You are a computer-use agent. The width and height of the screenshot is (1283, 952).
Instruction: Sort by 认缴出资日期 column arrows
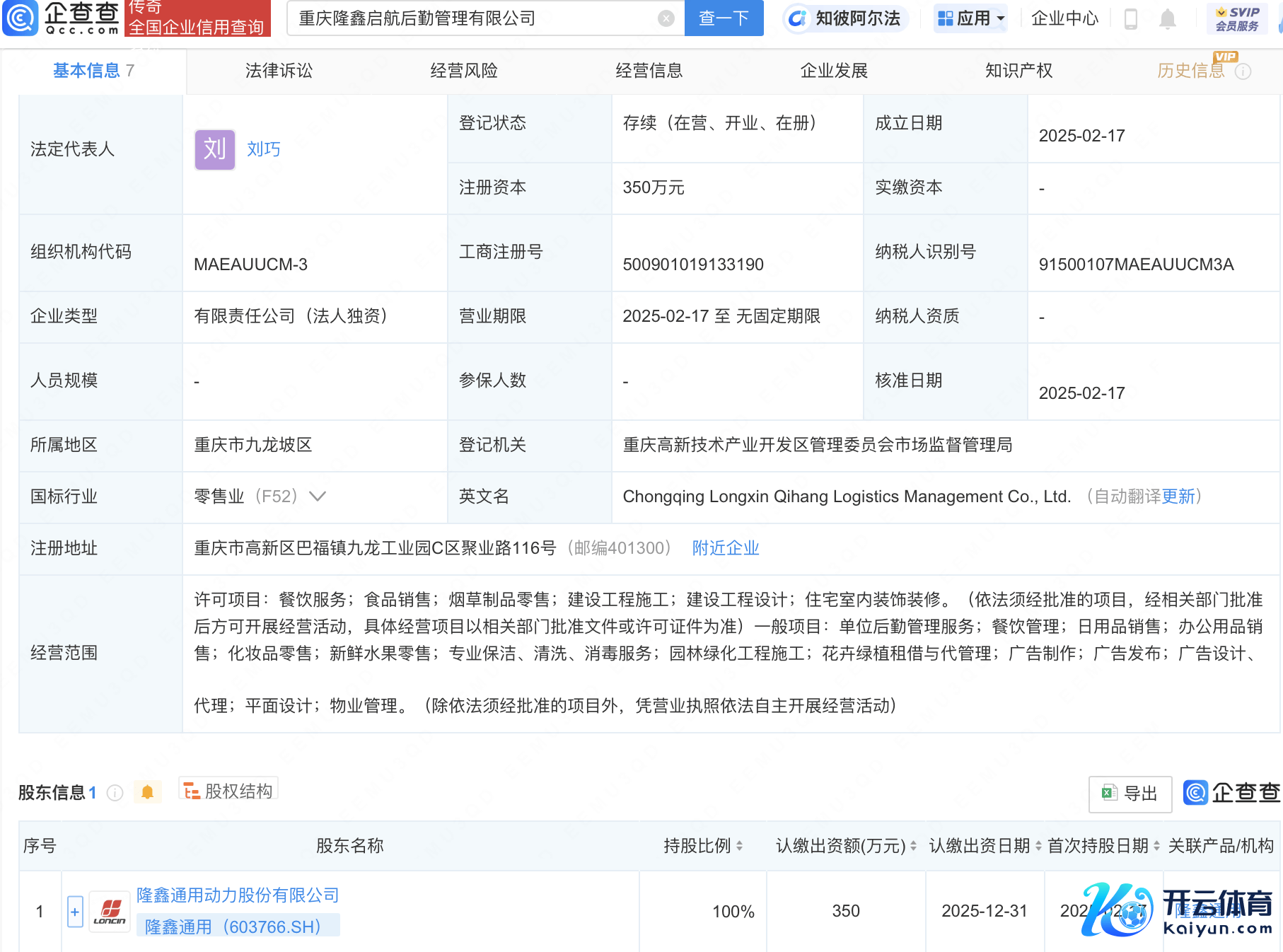pyautogui.click(x=1038, y=846)
